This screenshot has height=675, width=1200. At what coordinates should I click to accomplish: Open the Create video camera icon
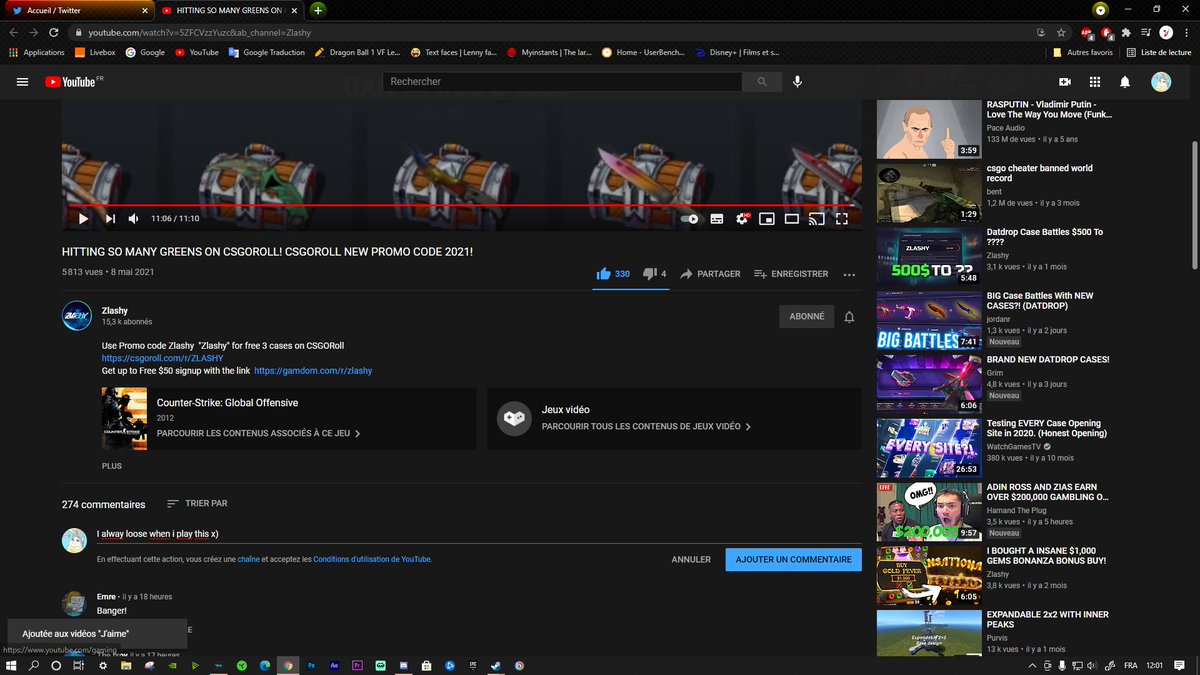1065,82
